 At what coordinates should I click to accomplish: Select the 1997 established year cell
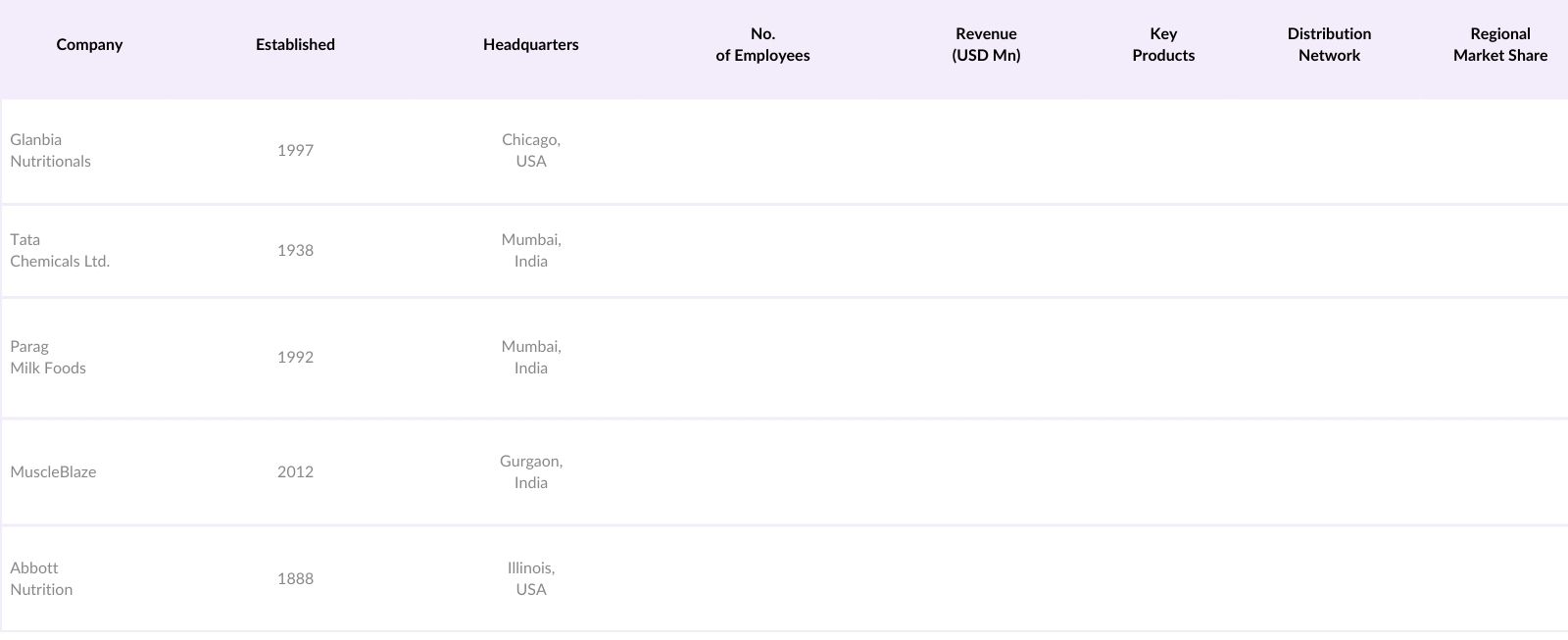[x=295, y=151]
